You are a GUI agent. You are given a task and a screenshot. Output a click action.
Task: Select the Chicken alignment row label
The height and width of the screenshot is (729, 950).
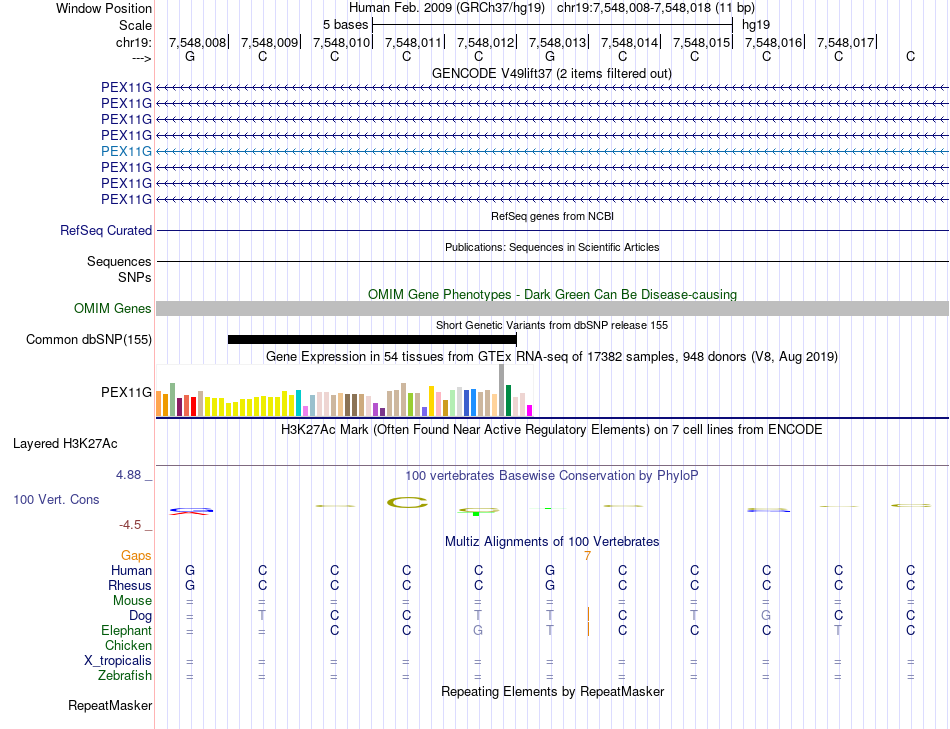tap(128, 645)
